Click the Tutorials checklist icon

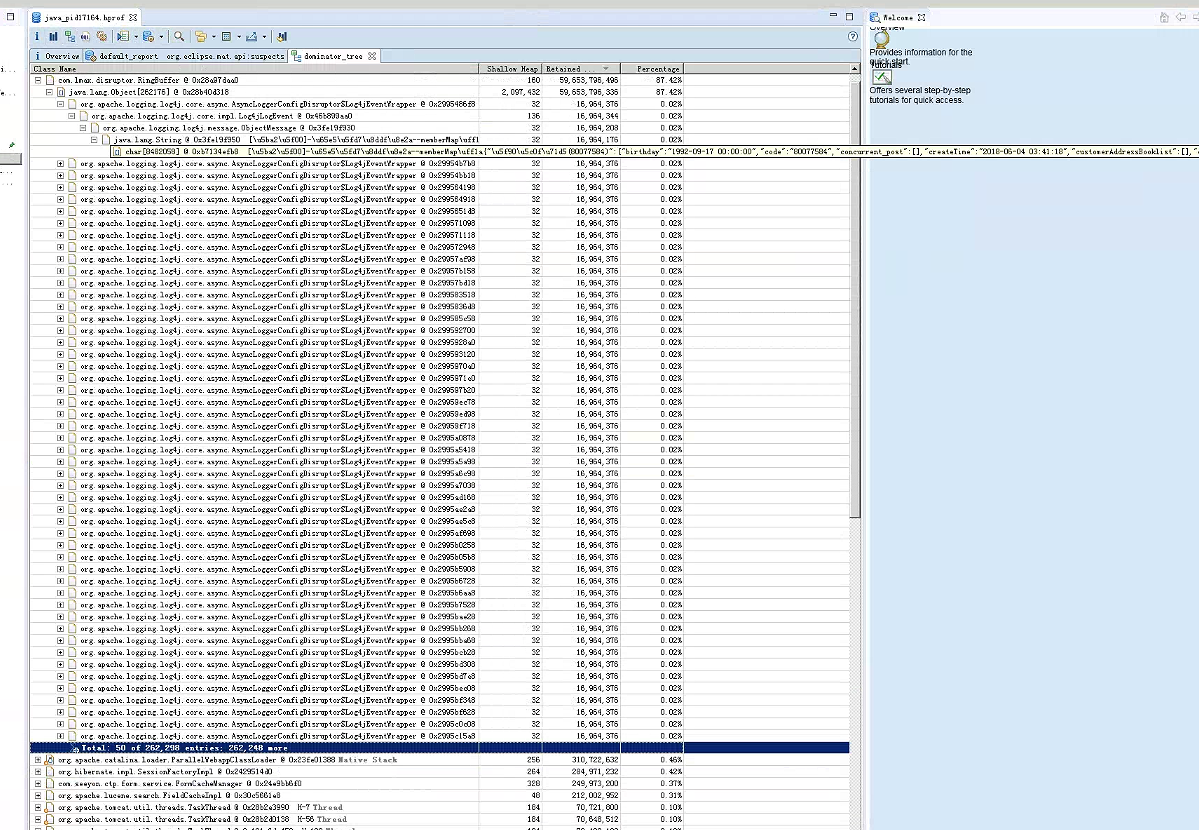[881, 78]
